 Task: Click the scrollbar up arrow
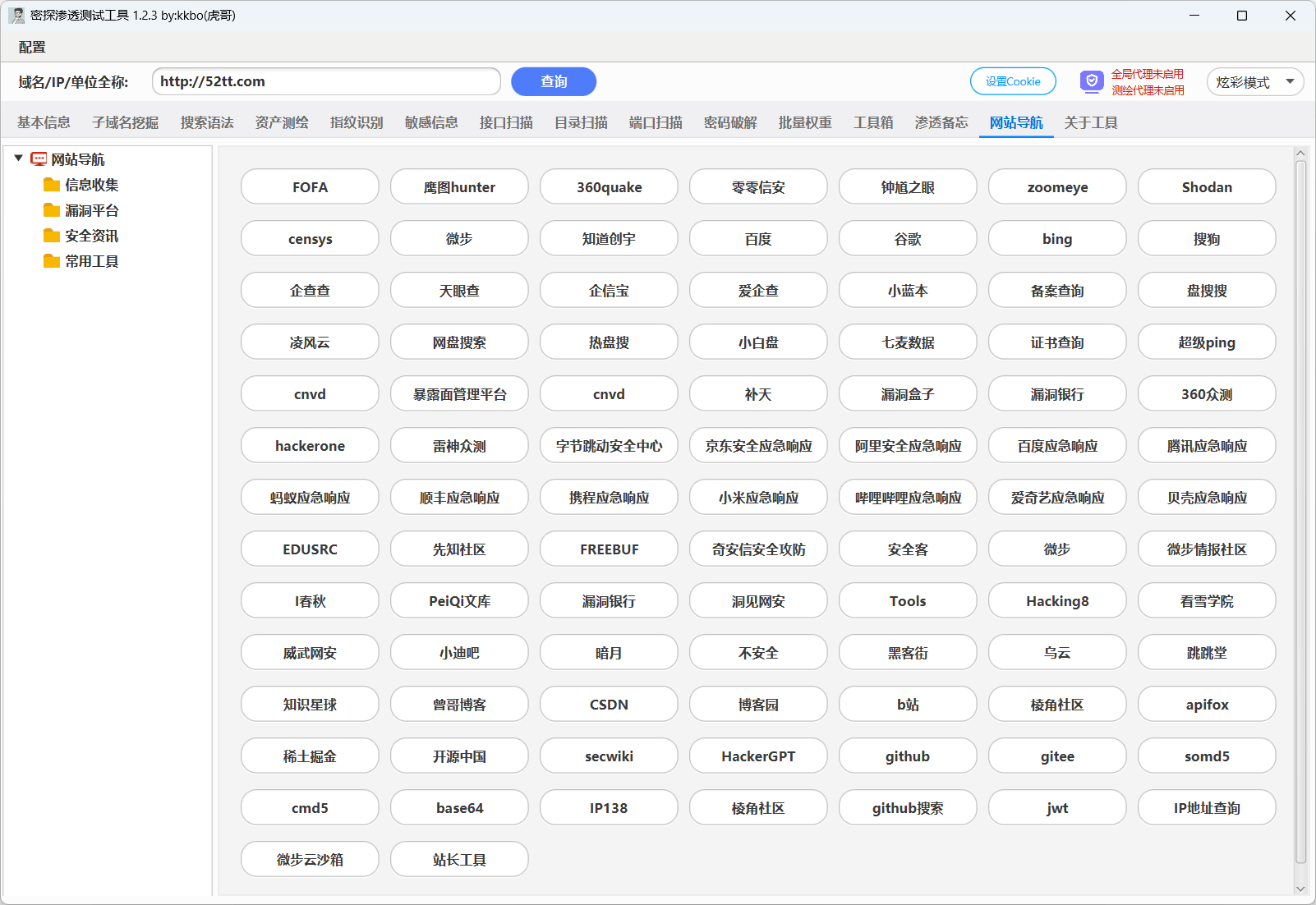(x=1300, y=153)
